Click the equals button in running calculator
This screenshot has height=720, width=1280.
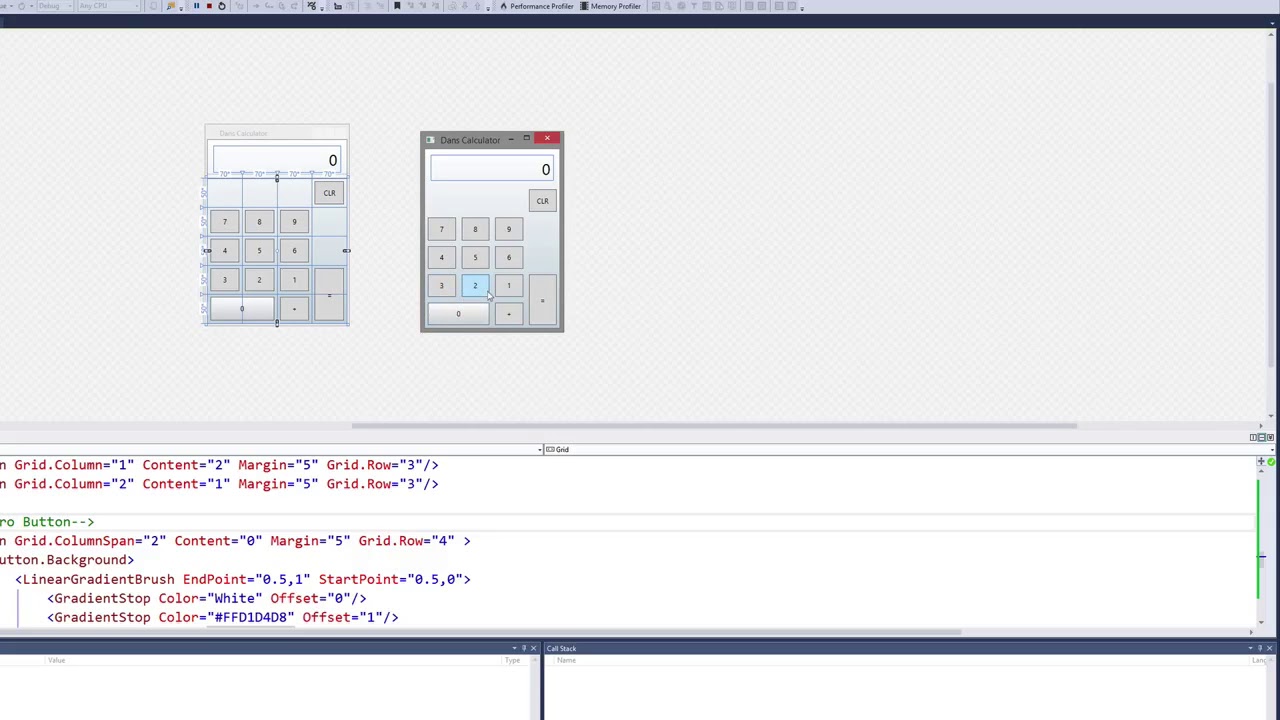(x=542, y=300)
